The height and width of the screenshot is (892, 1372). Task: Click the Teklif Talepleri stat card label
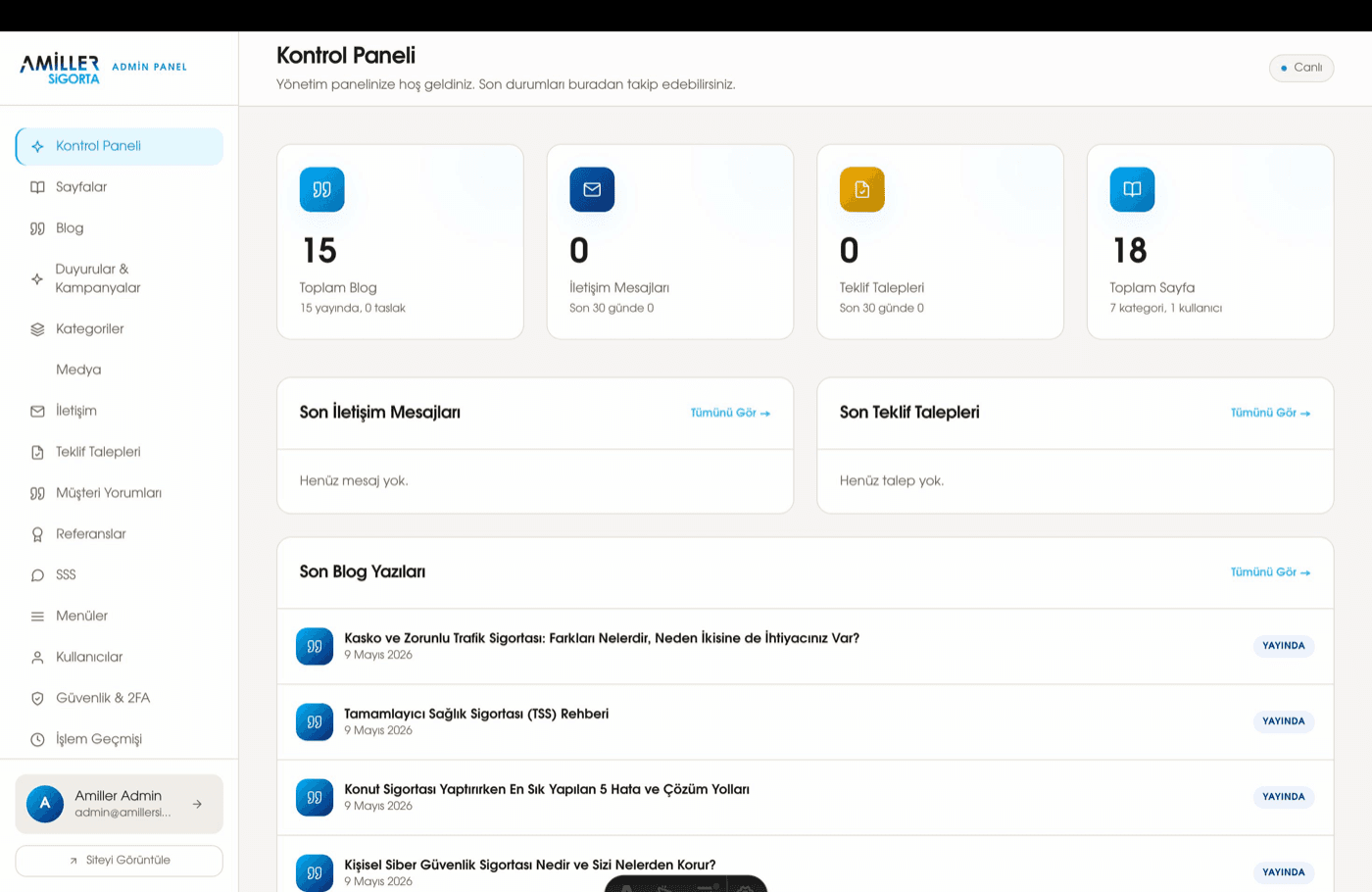click(x=882, y=288)
